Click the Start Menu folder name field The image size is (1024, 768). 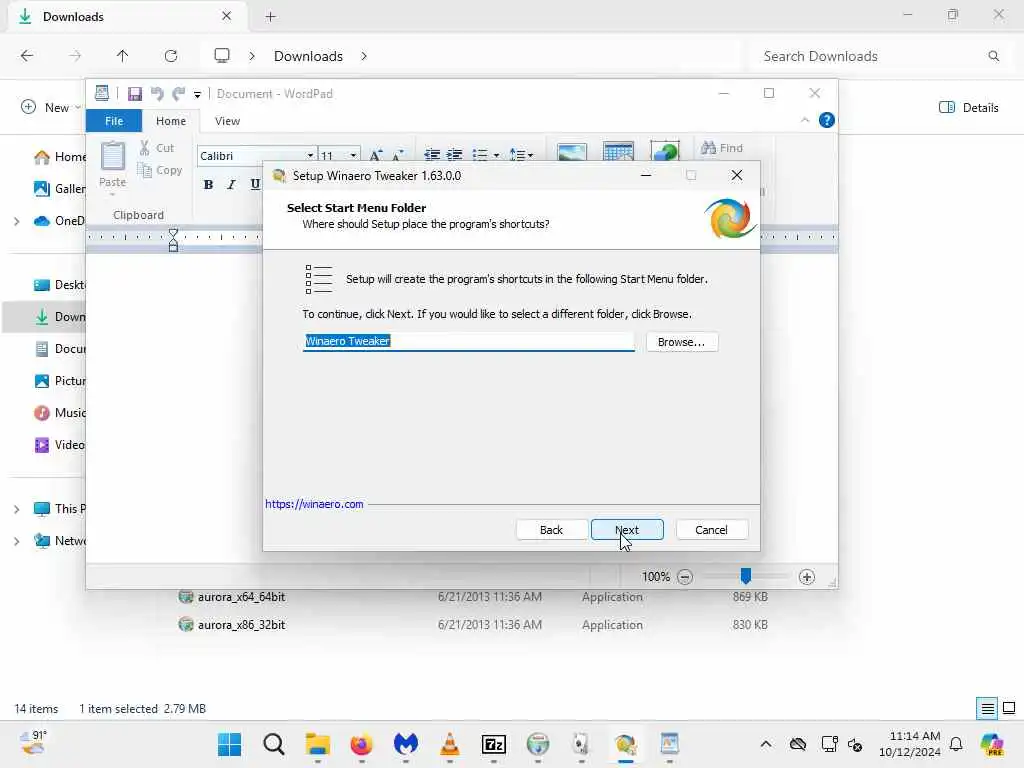468,341
